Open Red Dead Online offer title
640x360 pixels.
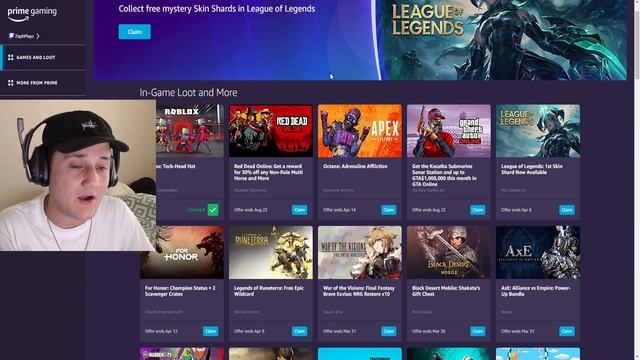tap(268, 172)
